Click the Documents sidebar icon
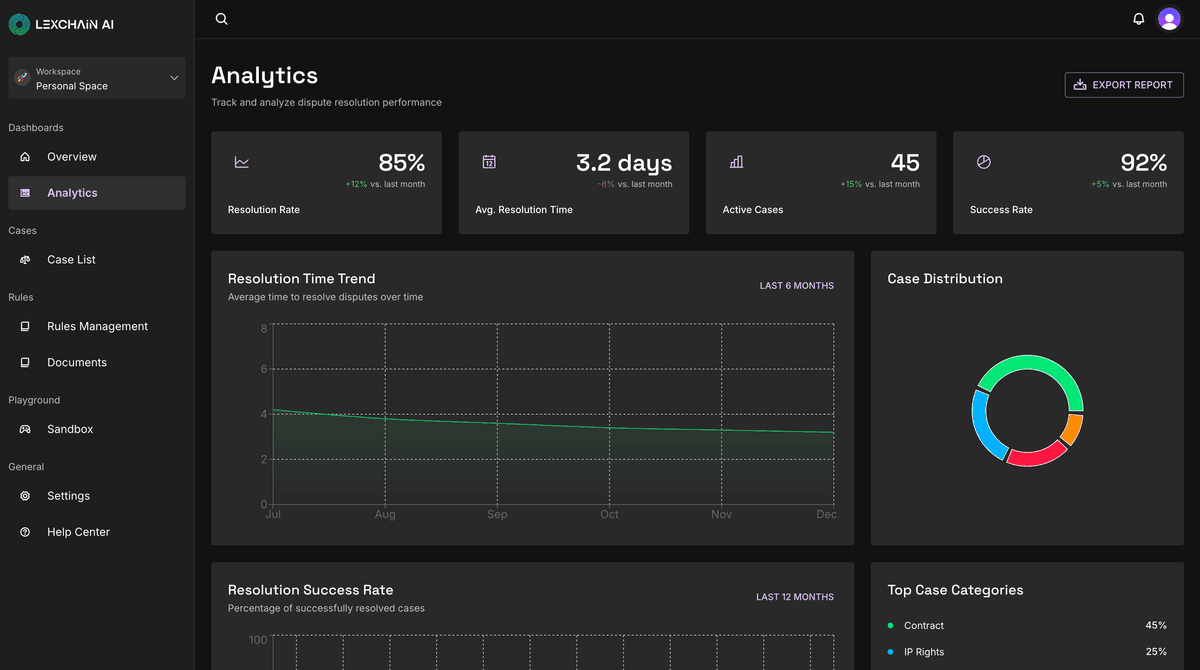The width and height of the screenshot is (1200, 670). [25, 363]
